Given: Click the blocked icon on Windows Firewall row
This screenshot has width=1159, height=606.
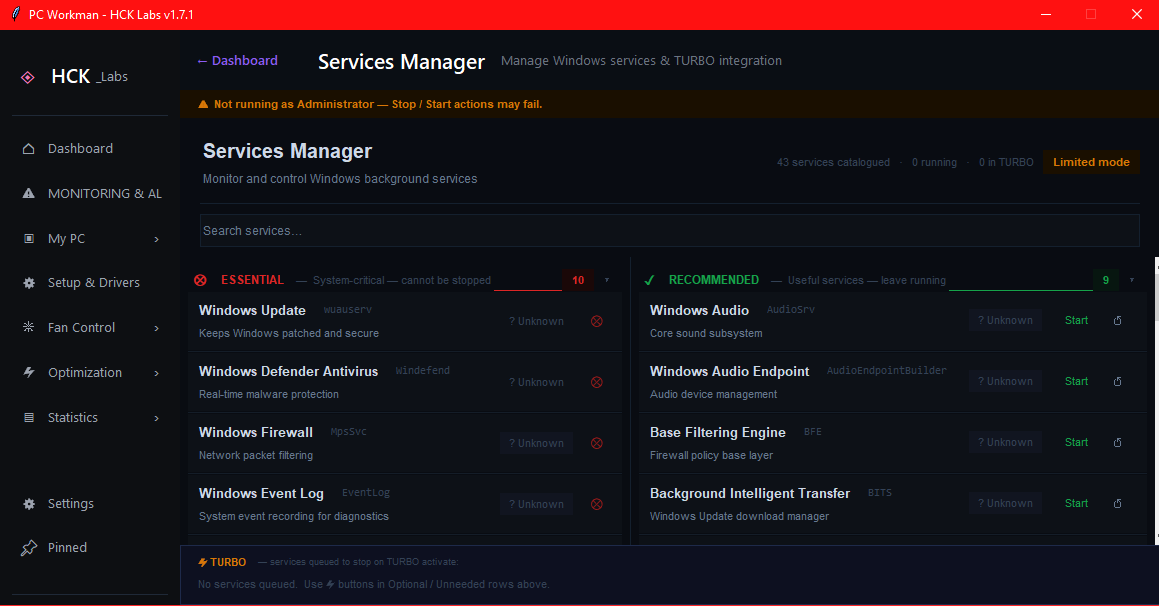Looking at the screenshot, I should 597,443.
